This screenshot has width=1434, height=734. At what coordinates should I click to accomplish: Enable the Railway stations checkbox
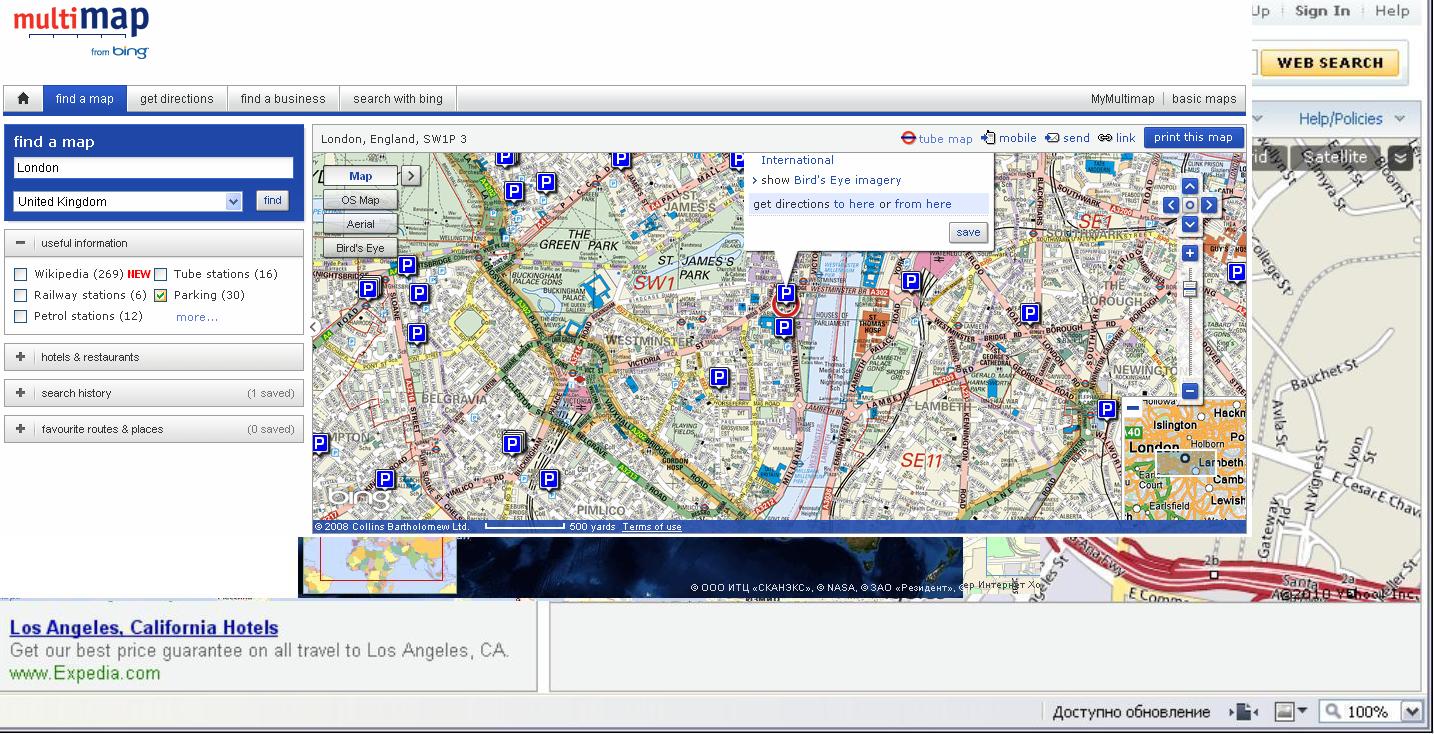click(x=21, y=295)
